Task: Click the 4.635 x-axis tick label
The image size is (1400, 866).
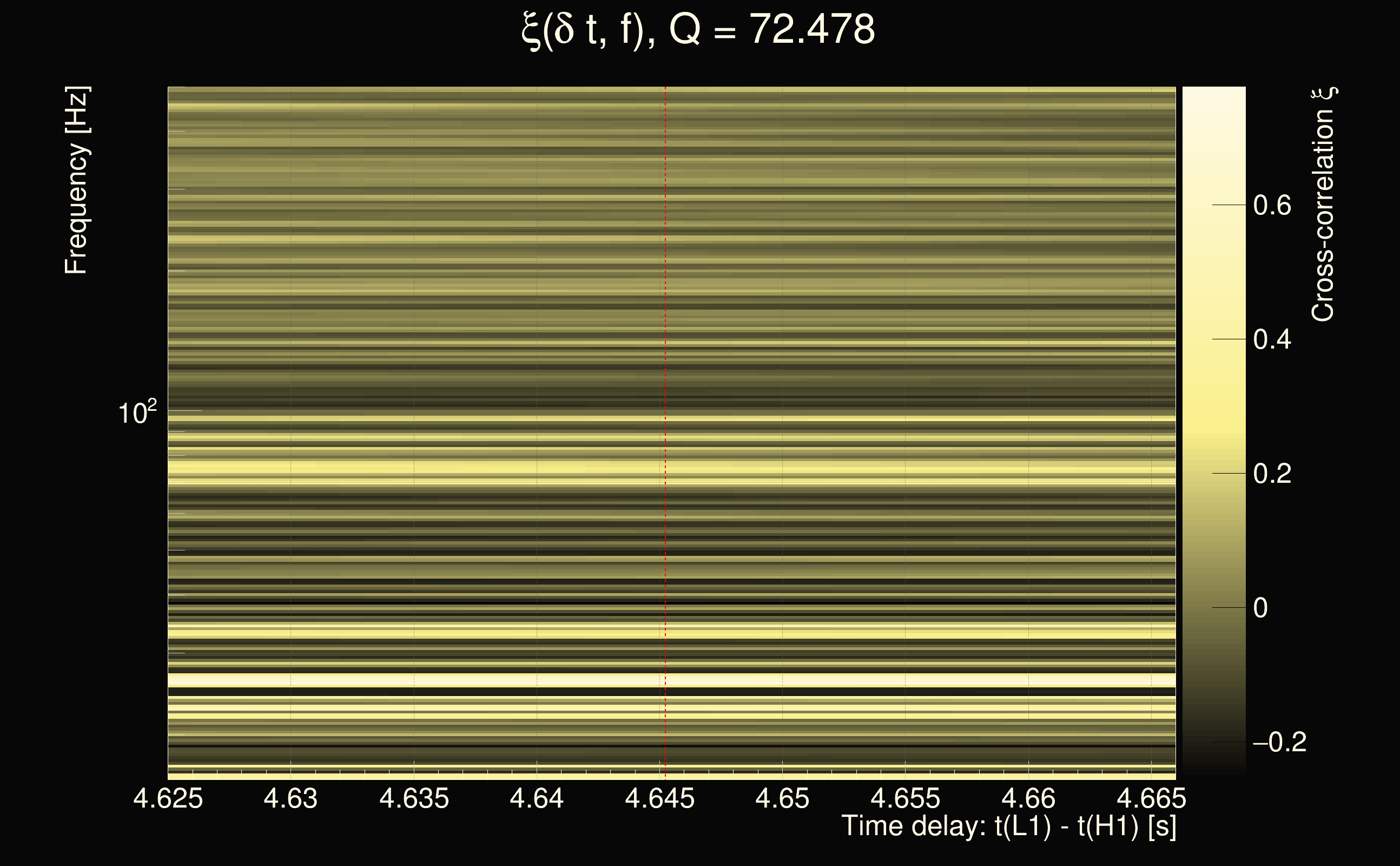Action: tap(414, 798)
